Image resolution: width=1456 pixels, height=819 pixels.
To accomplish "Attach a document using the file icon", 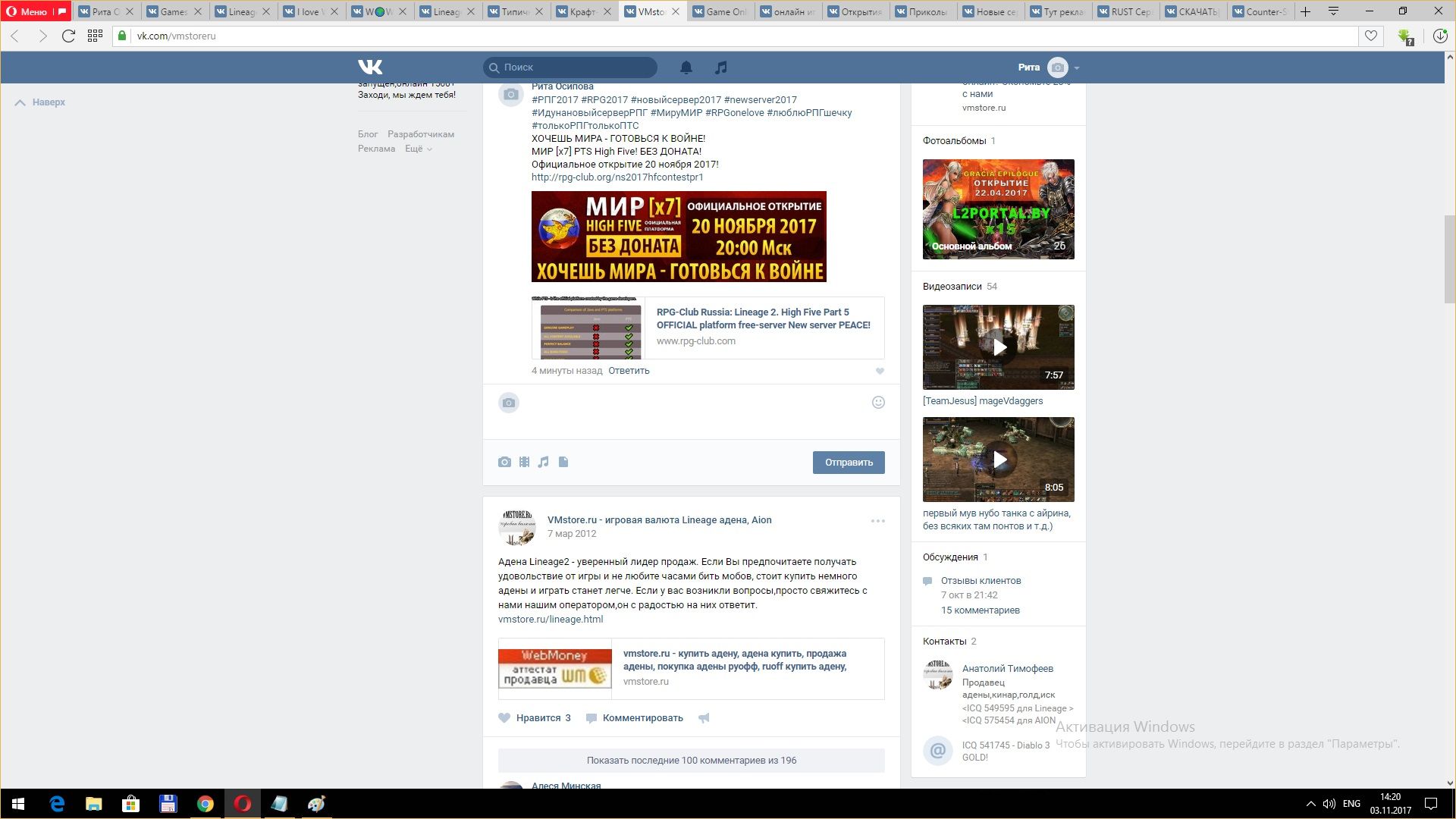I will click(563, 462).
